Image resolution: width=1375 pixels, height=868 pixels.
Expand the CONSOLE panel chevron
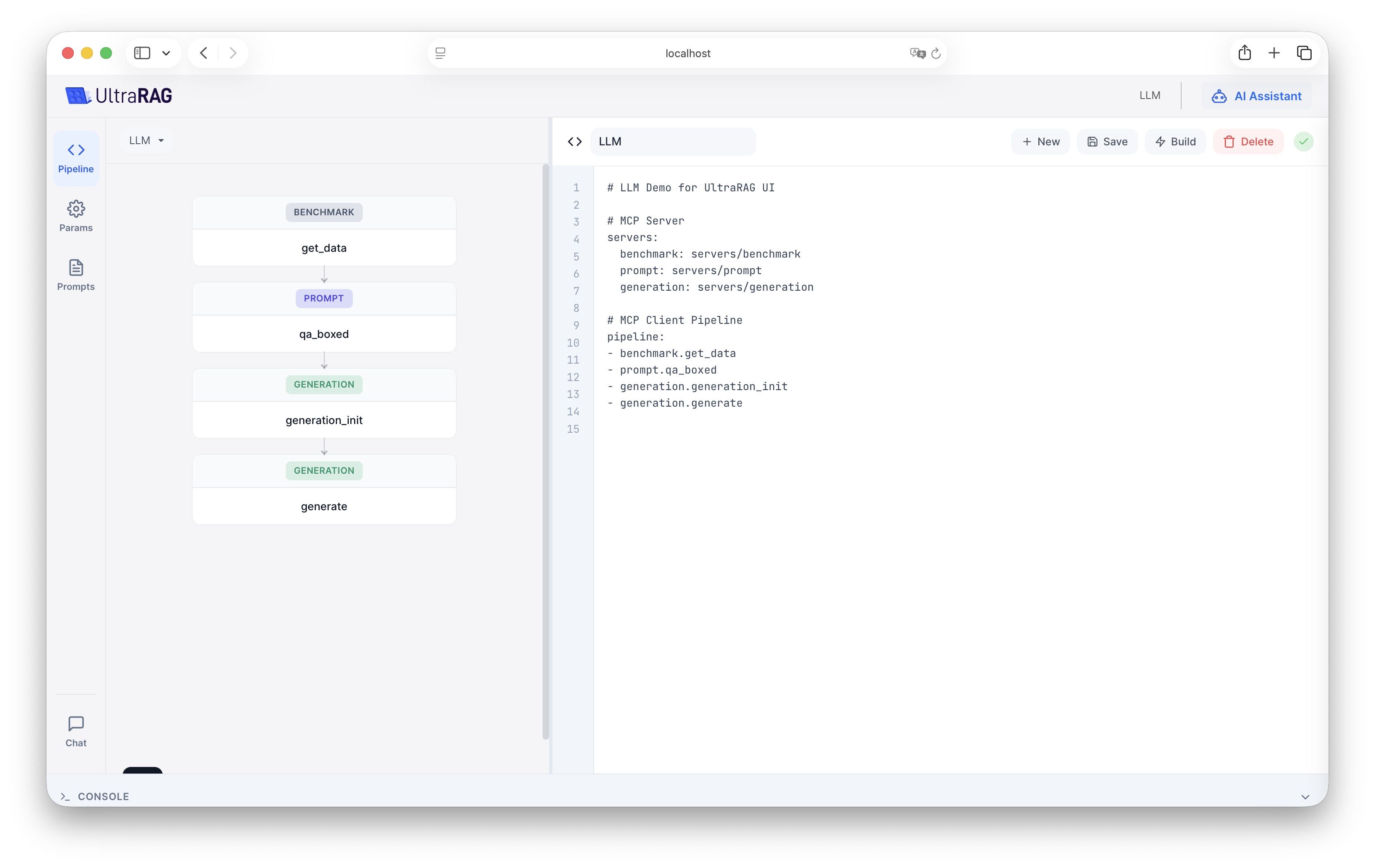tap(1305, 797)
